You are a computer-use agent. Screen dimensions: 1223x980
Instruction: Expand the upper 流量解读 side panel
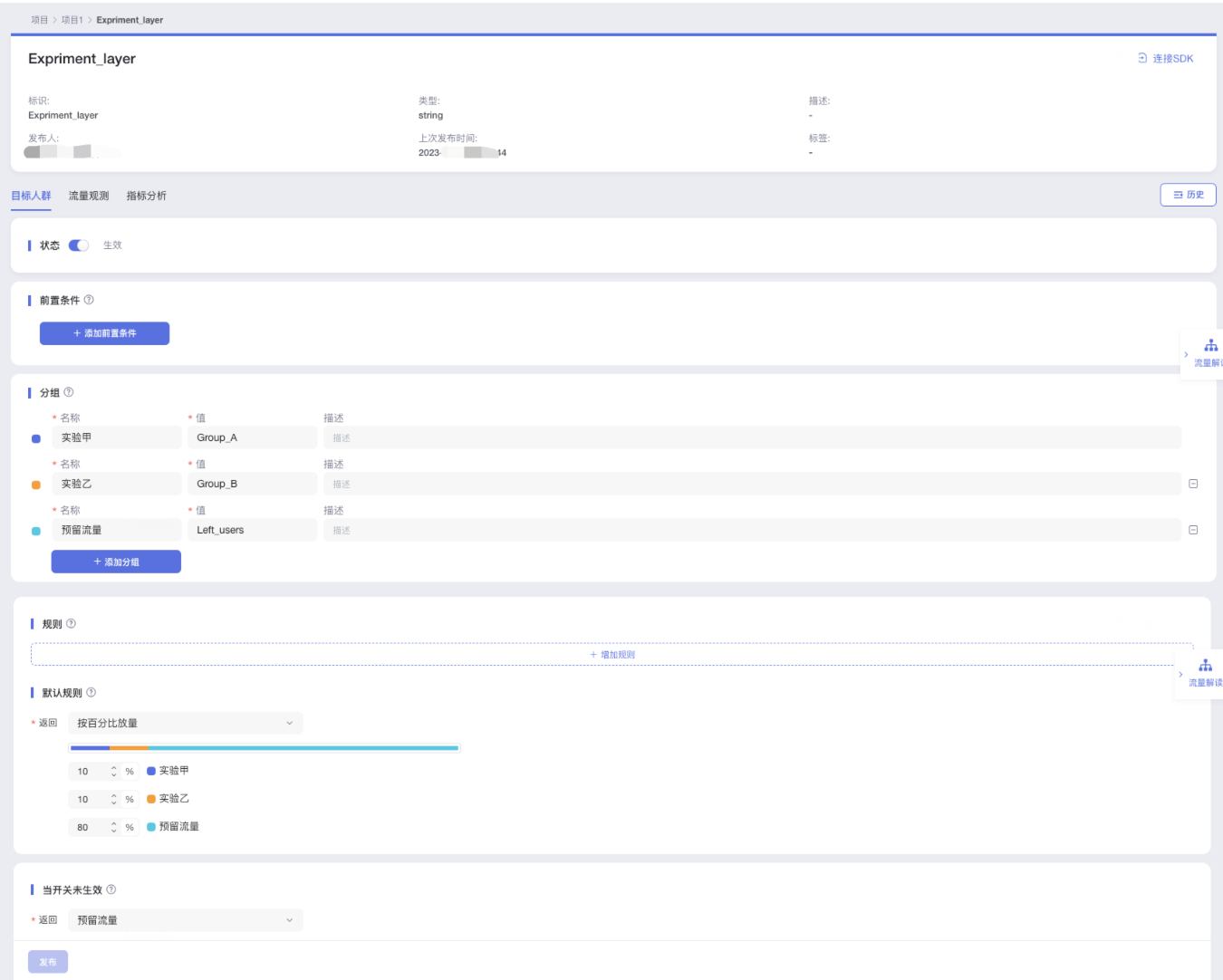coord(1186,355)
